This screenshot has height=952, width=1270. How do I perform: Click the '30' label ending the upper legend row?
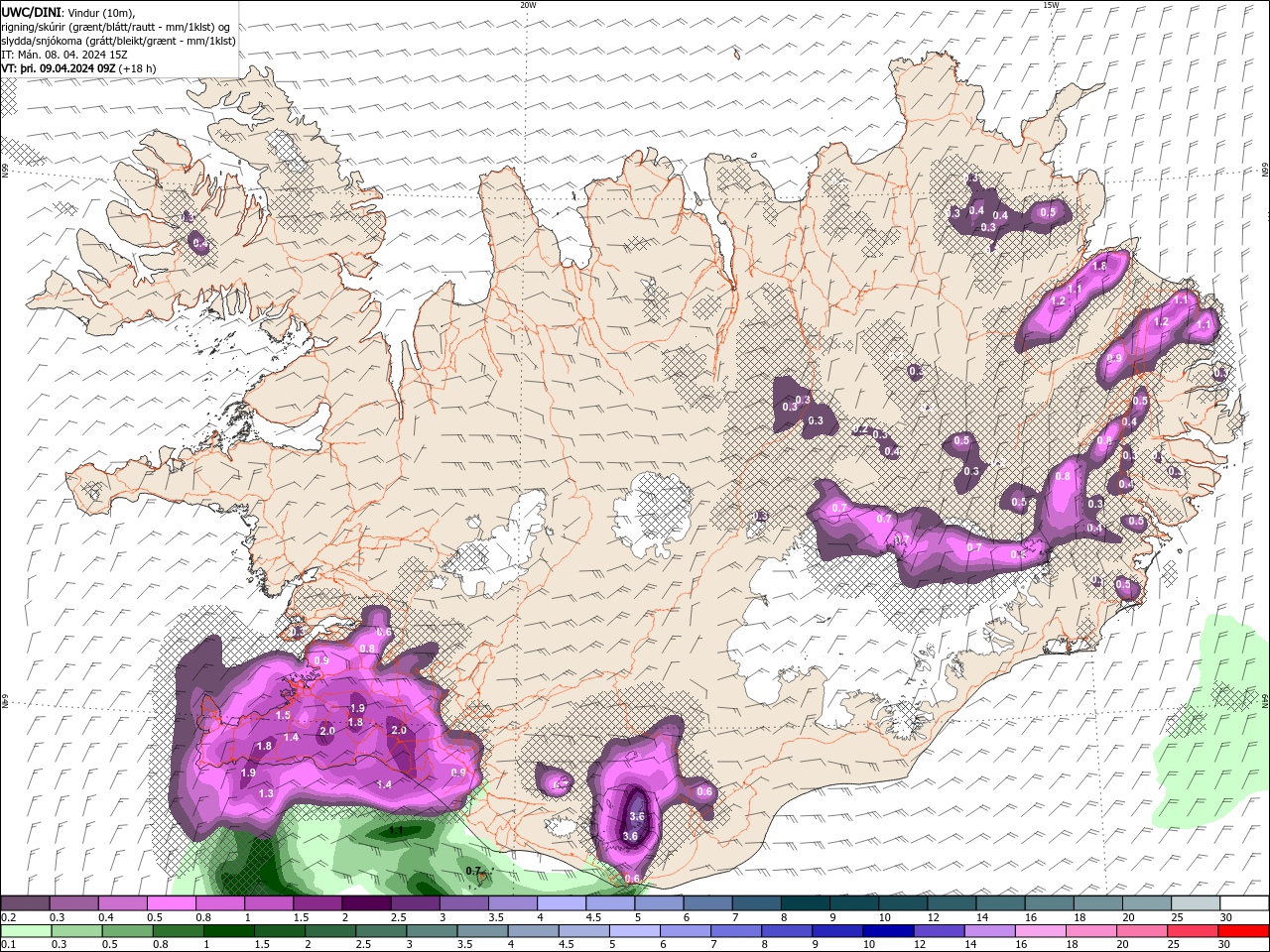(x=1226, y=917)
